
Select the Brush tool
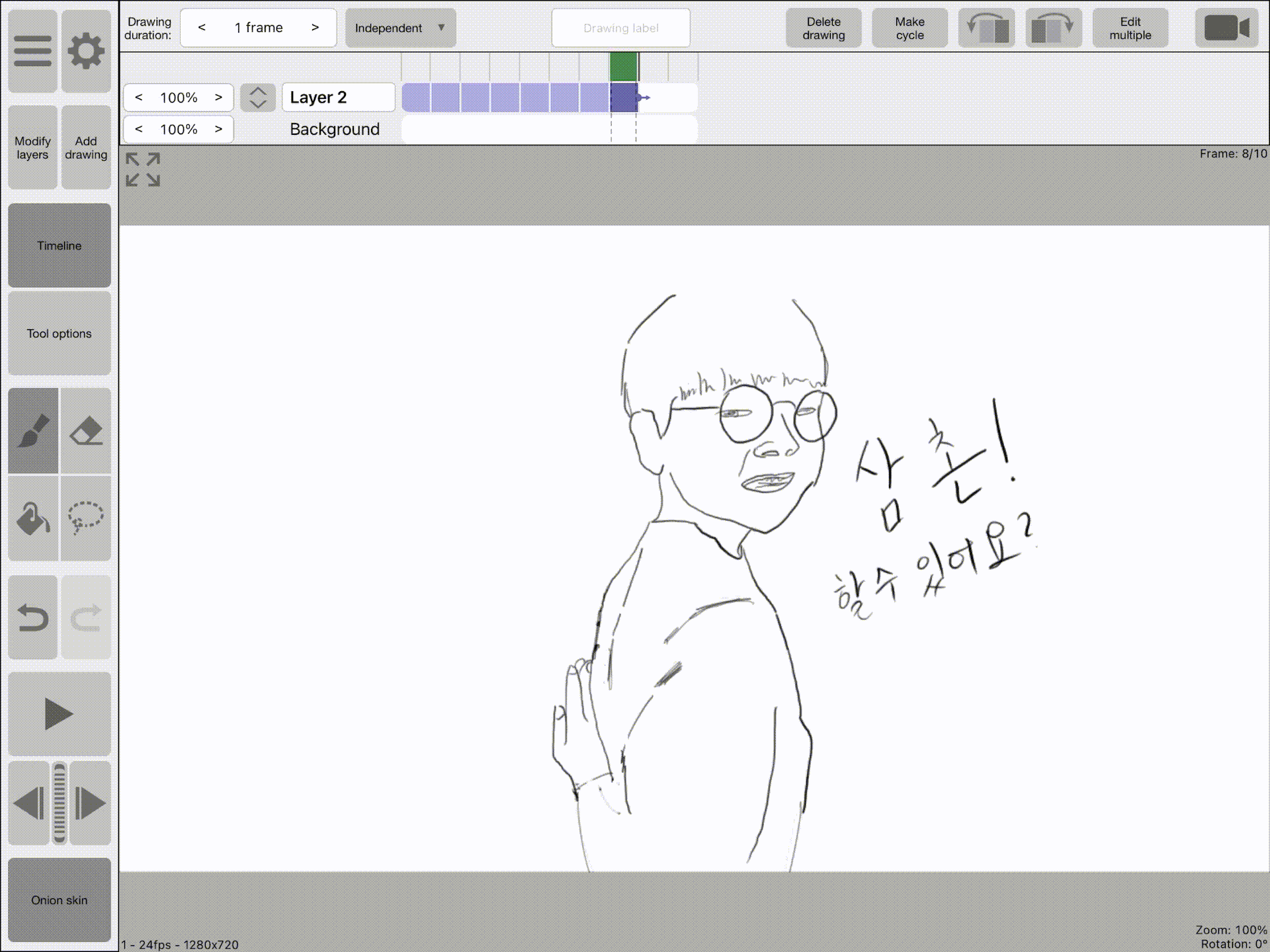point(33,430)
